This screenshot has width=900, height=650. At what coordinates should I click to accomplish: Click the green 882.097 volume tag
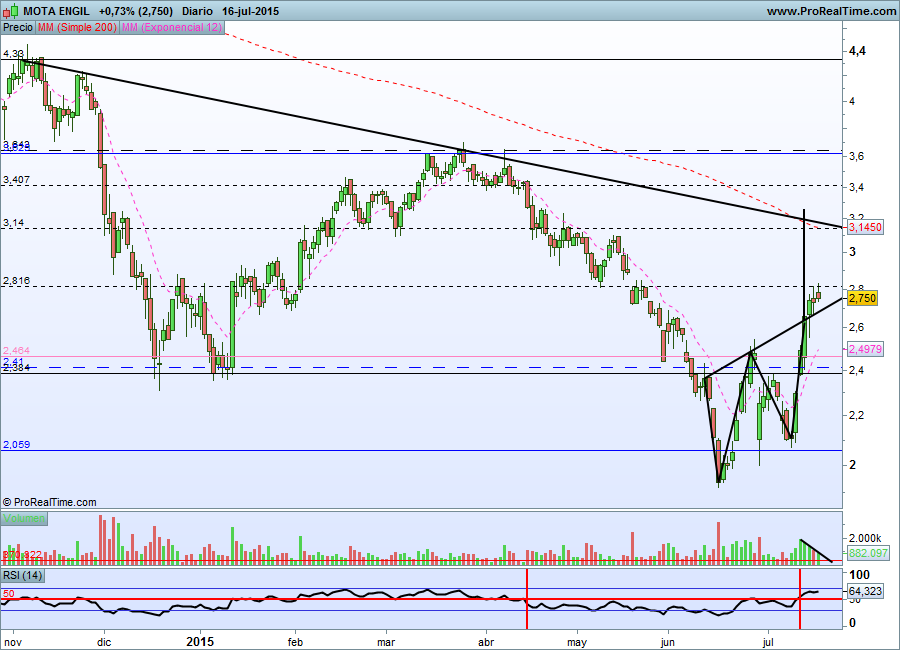click(x=868, y=554)
